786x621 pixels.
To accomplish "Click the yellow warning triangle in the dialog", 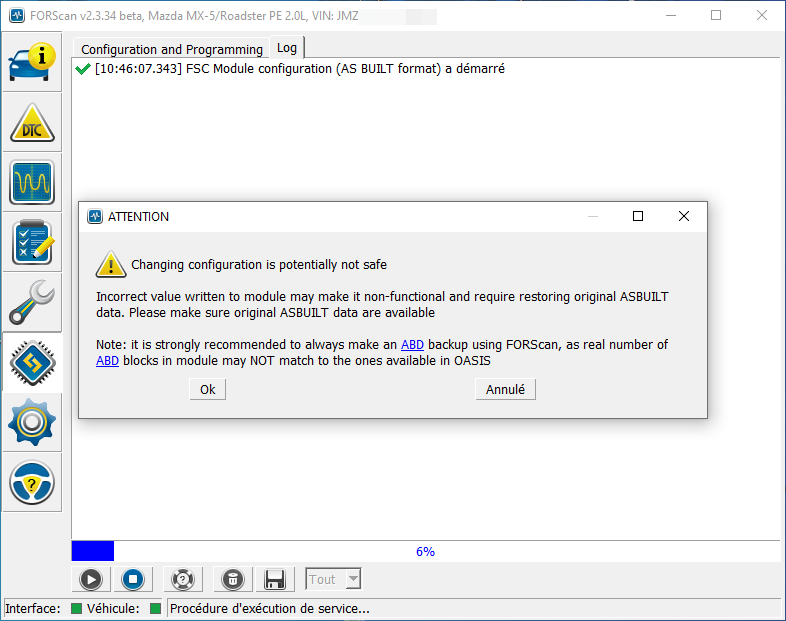I will point(111,264).
